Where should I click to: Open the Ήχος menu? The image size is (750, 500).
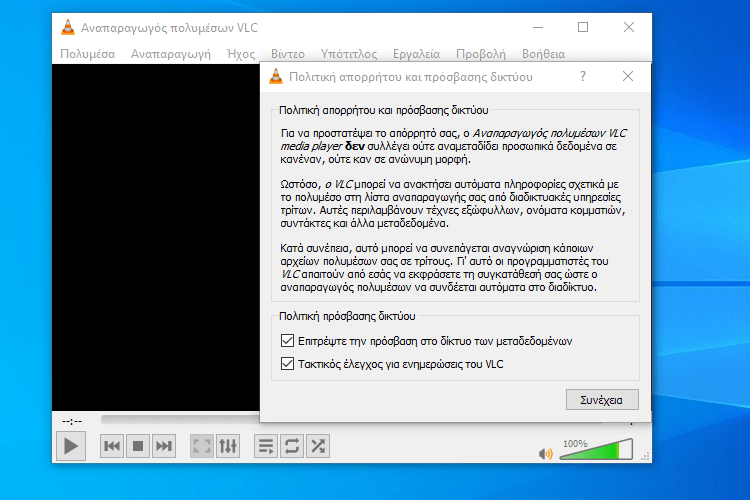(x=241, y=54)
